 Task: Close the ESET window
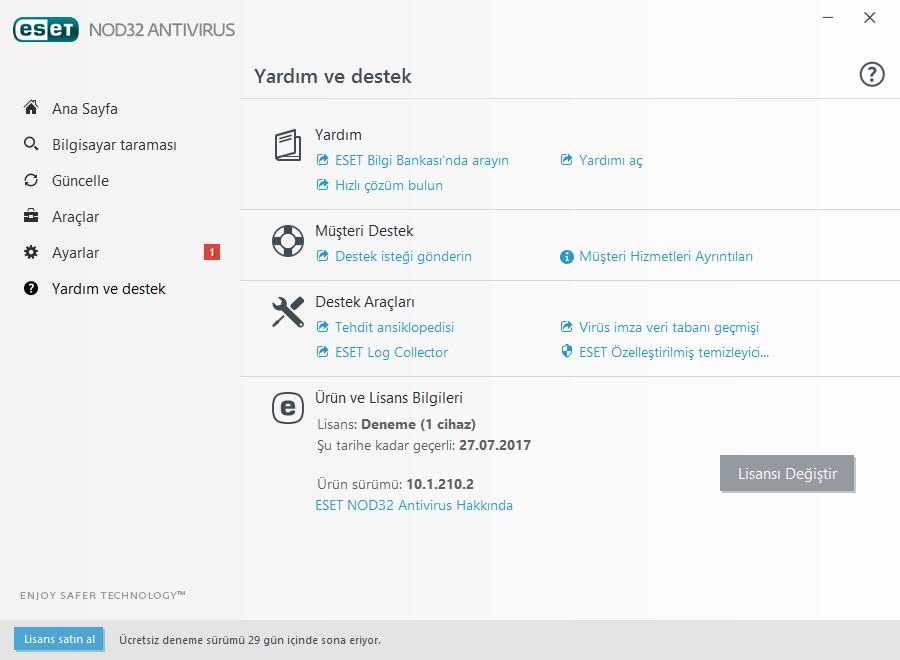(x=870, y=18)
